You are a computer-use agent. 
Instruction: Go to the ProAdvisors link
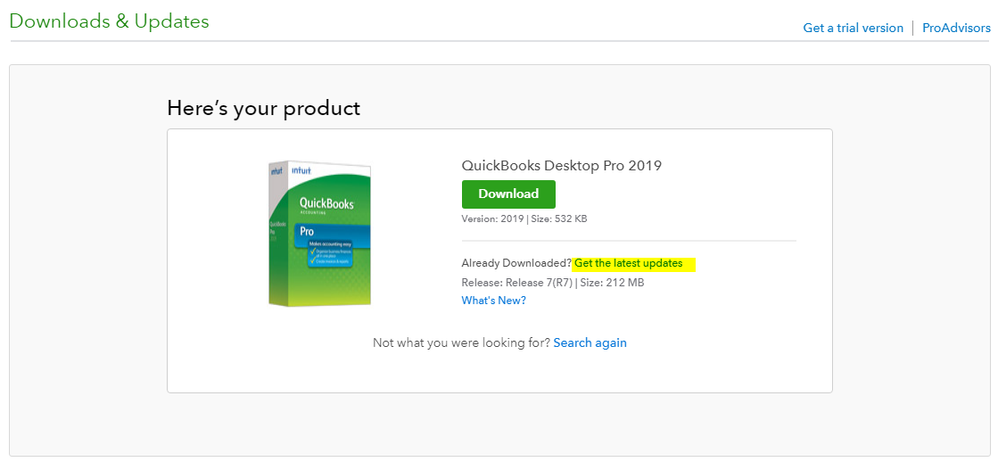(x=955, y=28)
